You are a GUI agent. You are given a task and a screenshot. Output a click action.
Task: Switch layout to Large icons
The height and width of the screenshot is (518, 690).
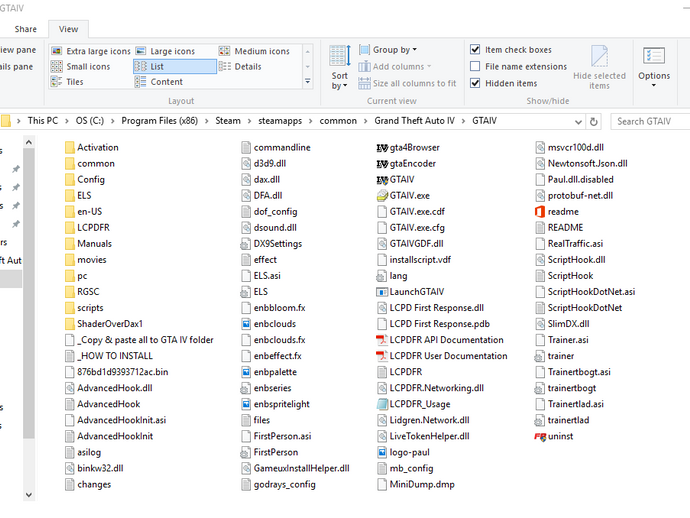click(x=165, y=51)
